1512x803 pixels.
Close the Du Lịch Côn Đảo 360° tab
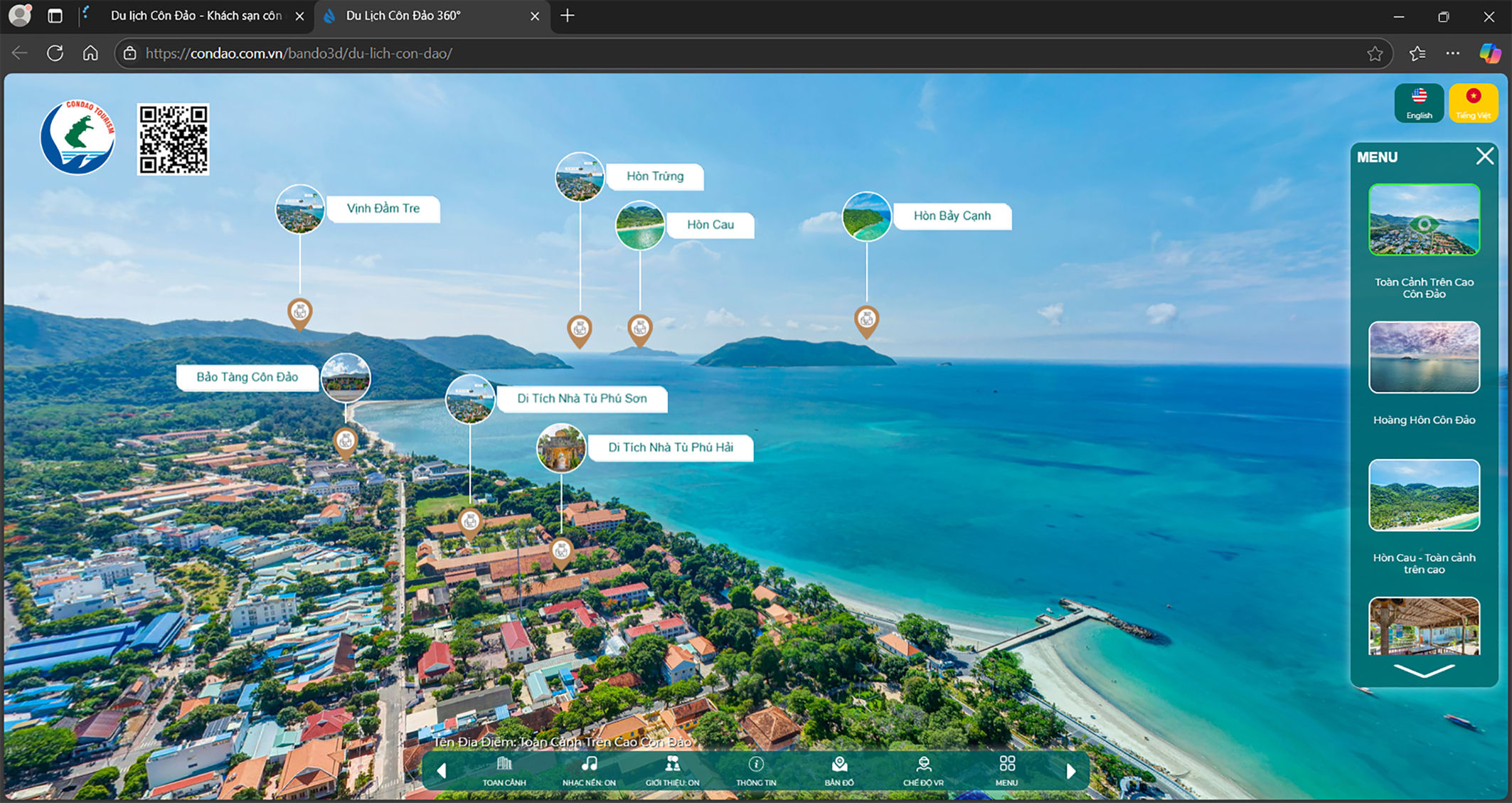pos(535,16)
